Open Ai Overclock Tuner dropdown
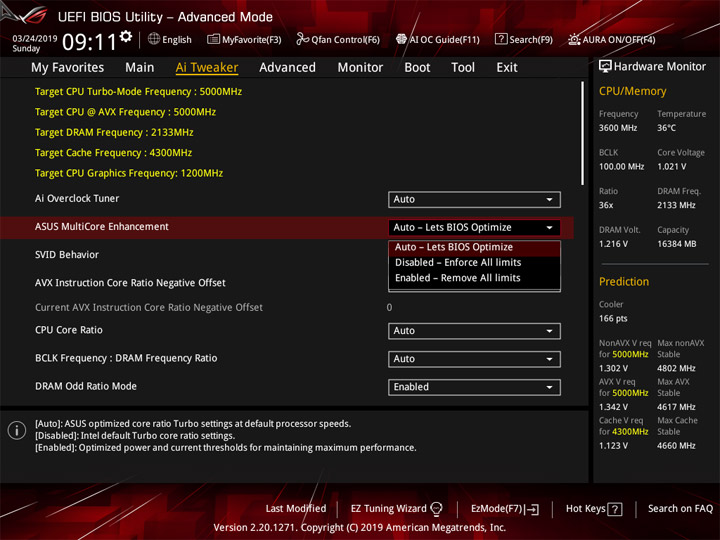This screenshot has width=720, height=540. point(474,199)
